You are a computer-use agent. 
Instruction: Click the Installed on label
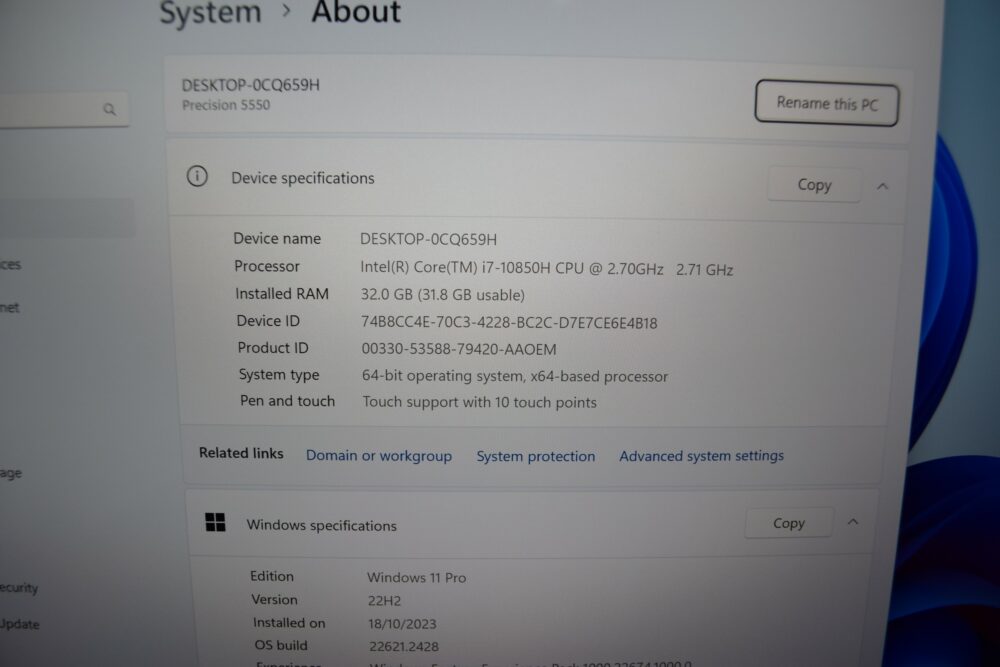coord(290,622)
